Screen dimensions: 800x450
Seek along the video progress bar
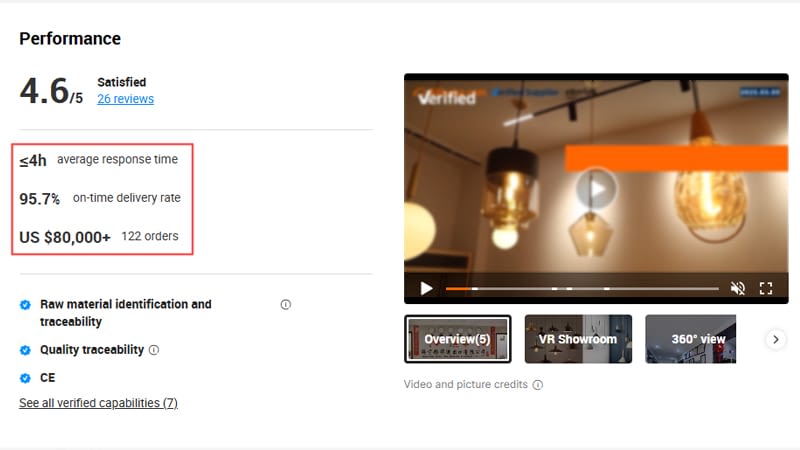tap(582, 289)
